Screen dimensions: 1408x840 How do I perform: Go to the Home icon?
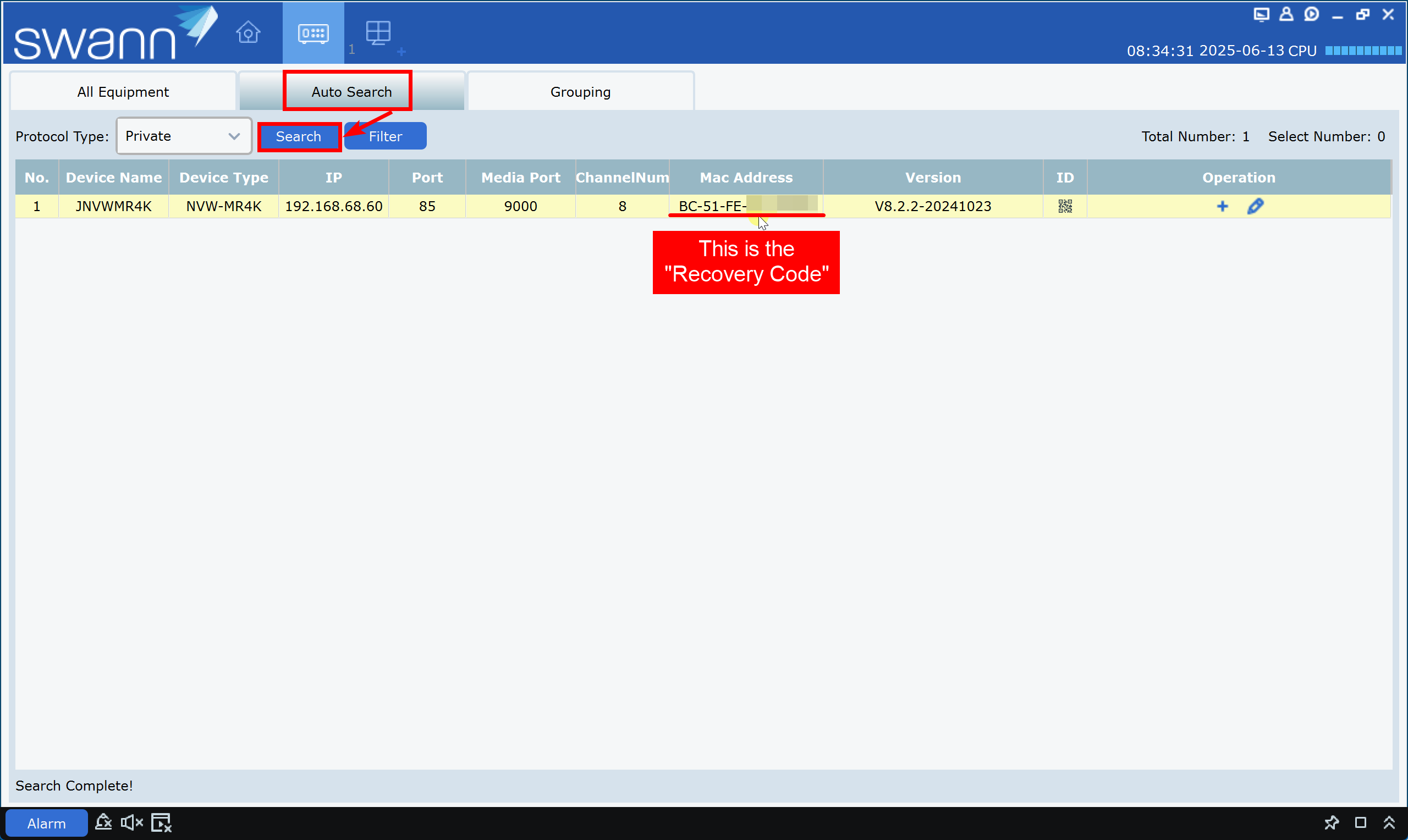click(248, 32)
